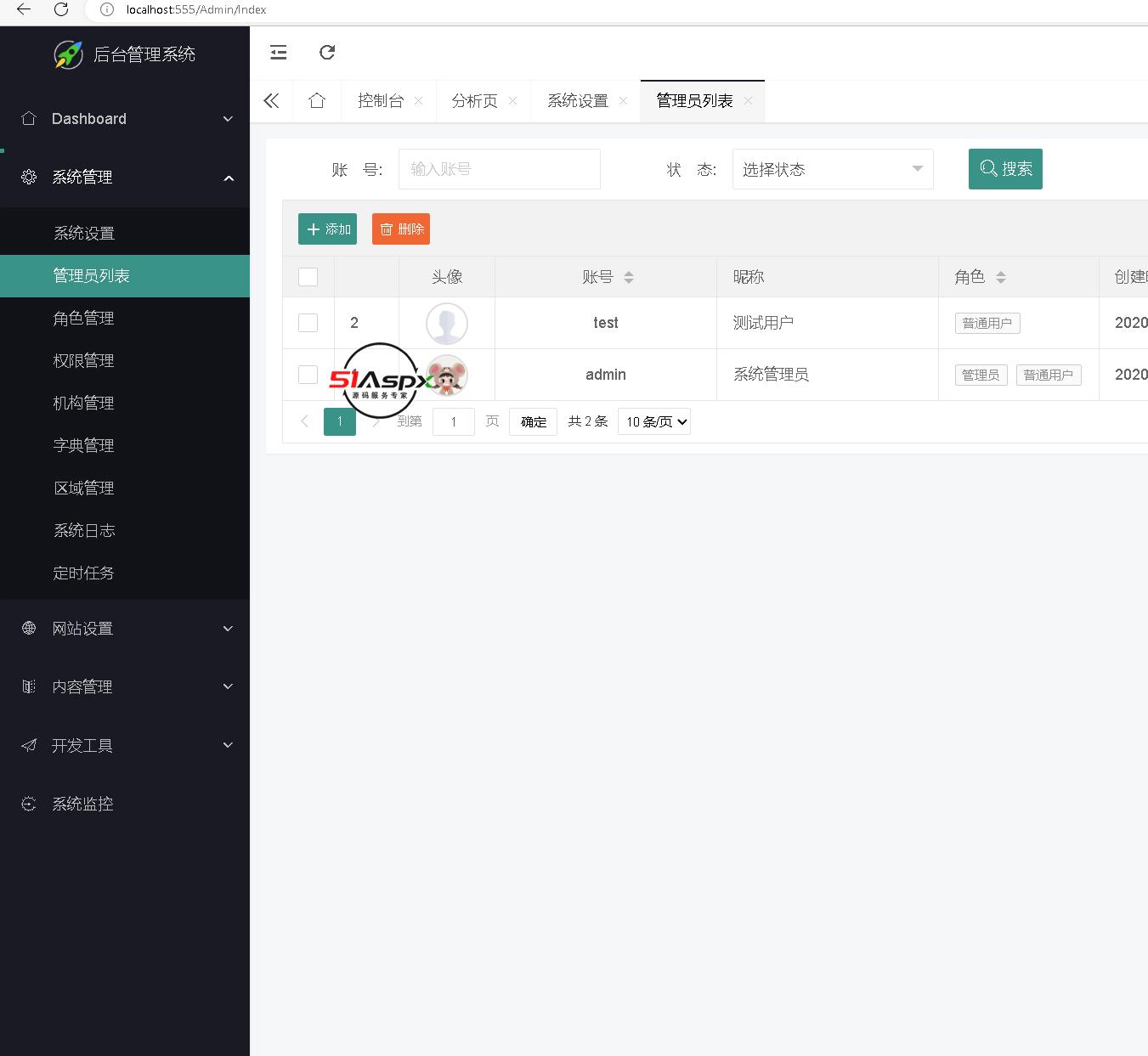This screenshot has width=1148, height=1056.
Task: Reload the page with browser refresh
Action: pyautogui.click(x=61, y=9)
